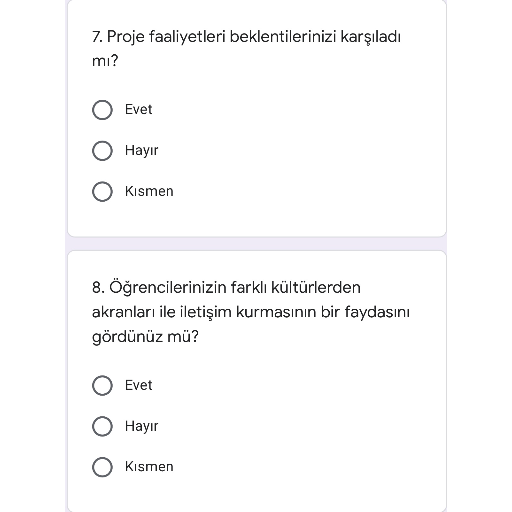This screenshot has width=512, height=512.
Task: Click the 'Kısmen' label text in question 8
Action: pyautogui.click(x=149, y=467)
